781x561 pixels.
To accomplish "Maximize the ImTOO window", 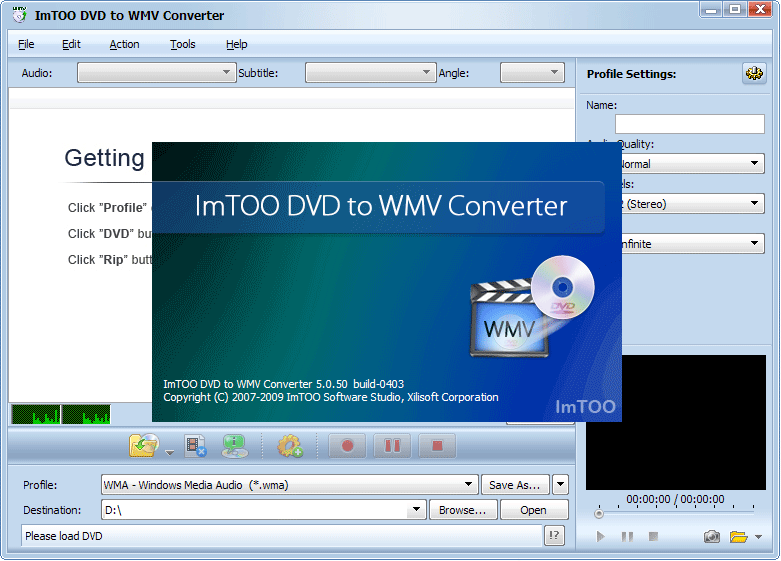I will point(735,9).
